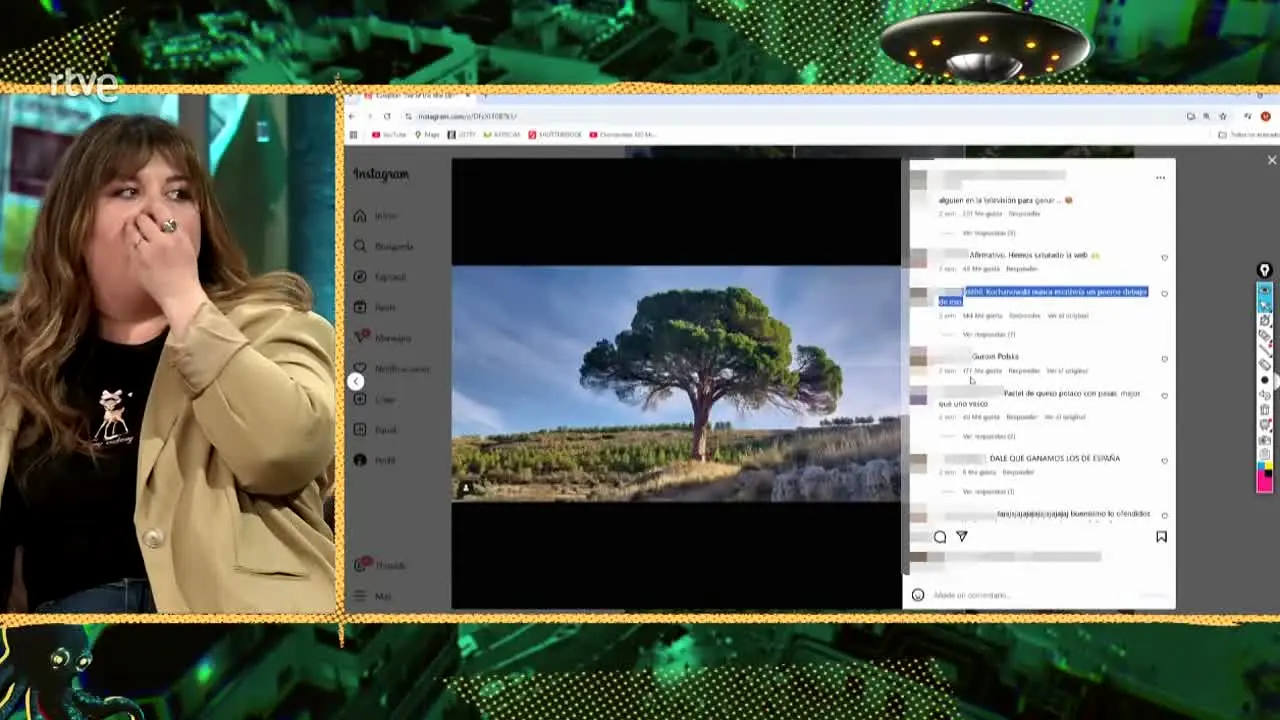The image size is (1280, 720).
Task: Open Instagram Inicio home icon
Action: point(360,215)
